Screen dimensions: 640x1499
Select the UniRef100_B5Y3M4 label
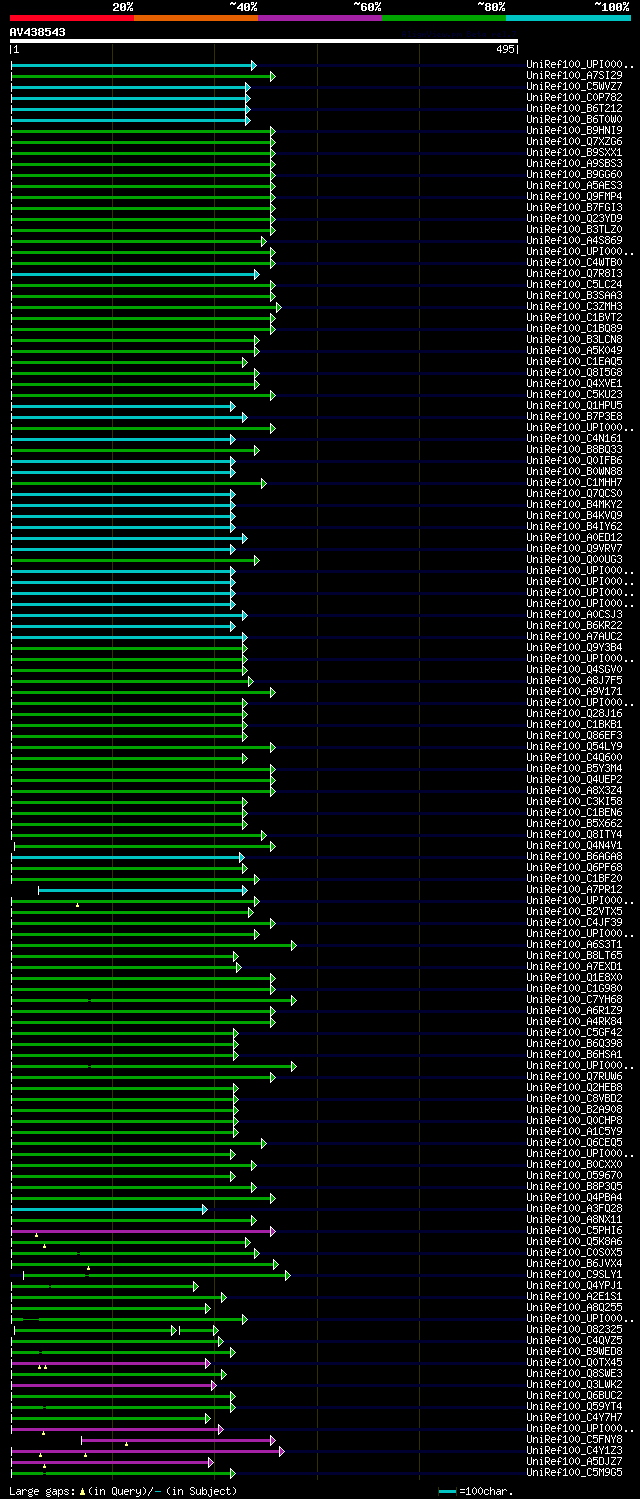click(574, 768)
